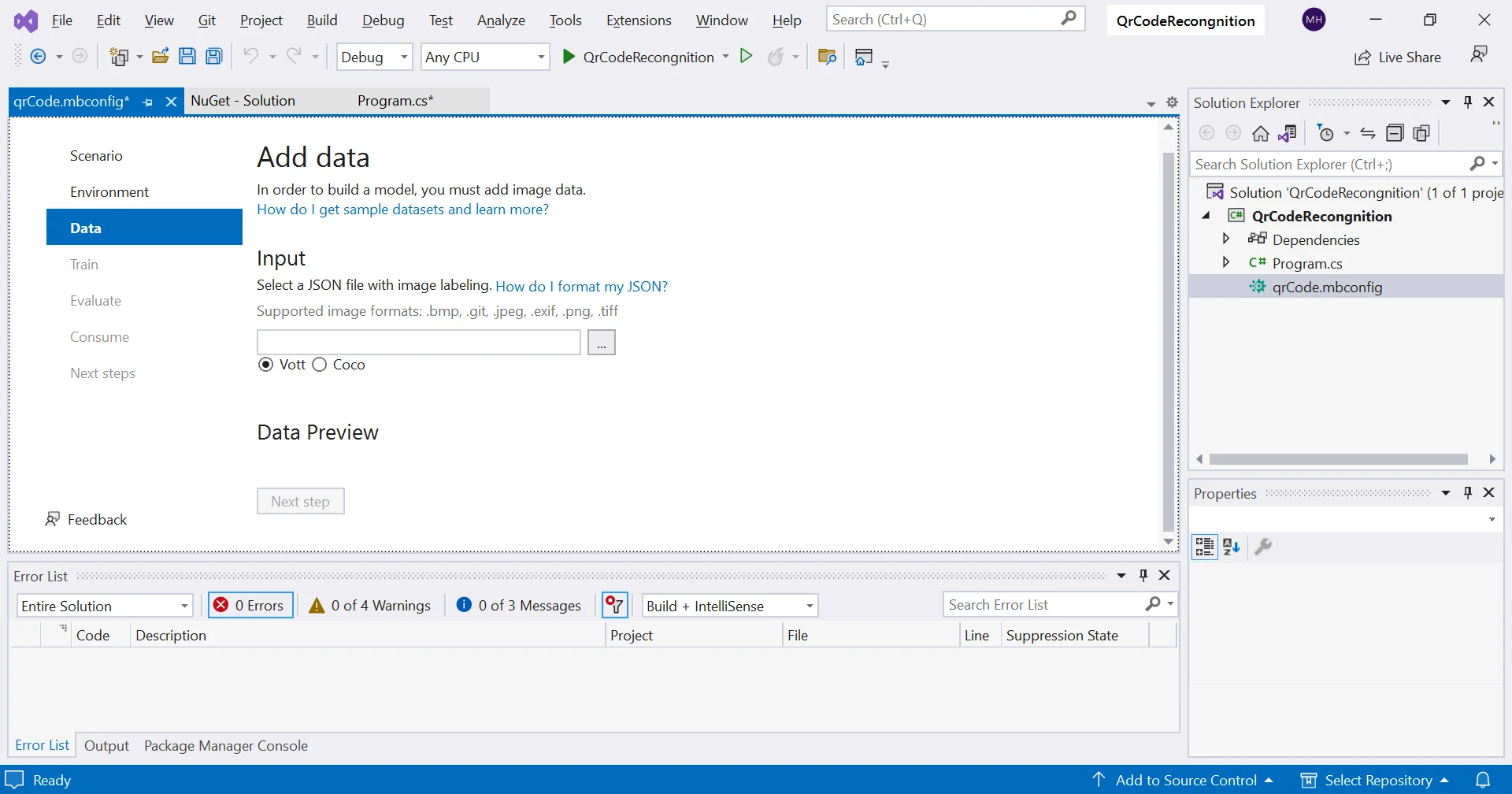Screen dimensions: 1512x794
Task: Click the Save All toolbar icon
Action: 213,57
